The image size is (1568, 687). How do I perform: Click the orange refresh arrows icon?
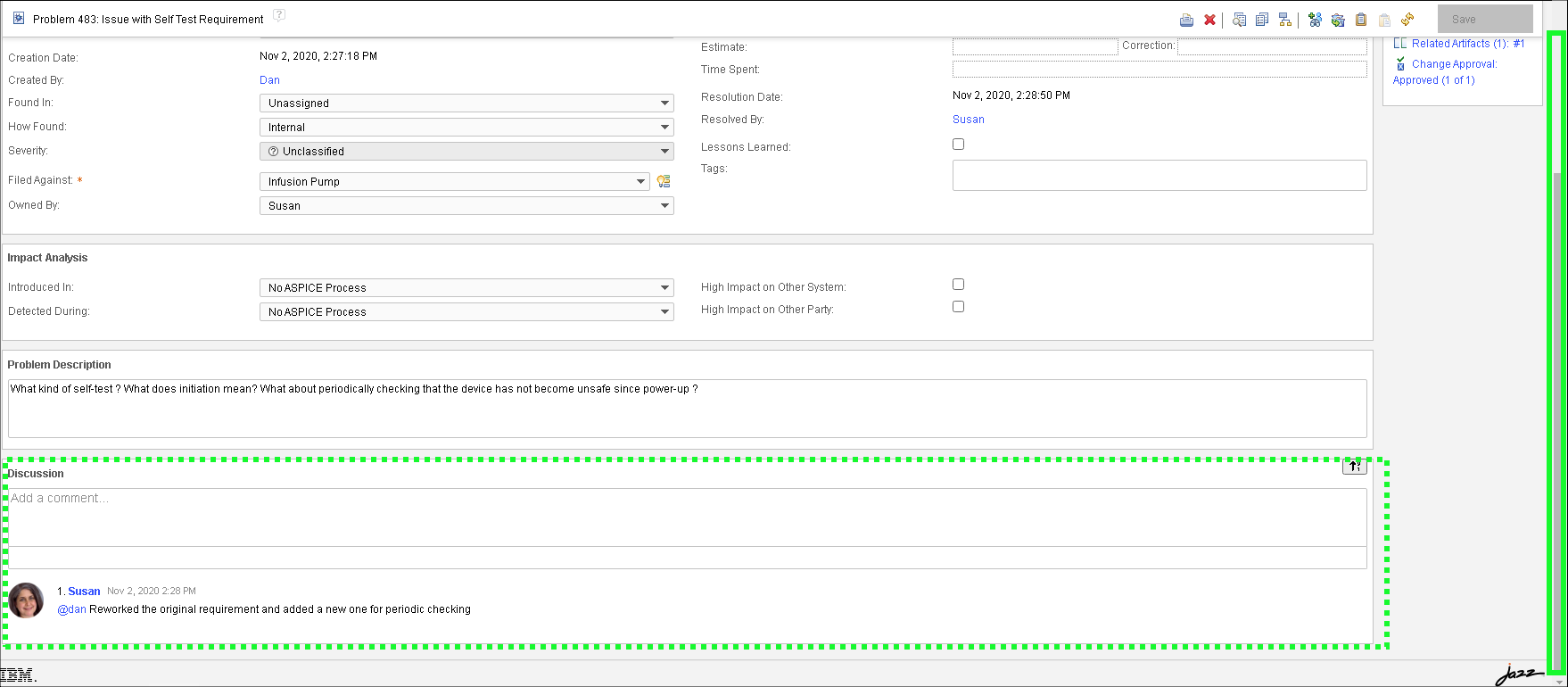[1407, 20]
